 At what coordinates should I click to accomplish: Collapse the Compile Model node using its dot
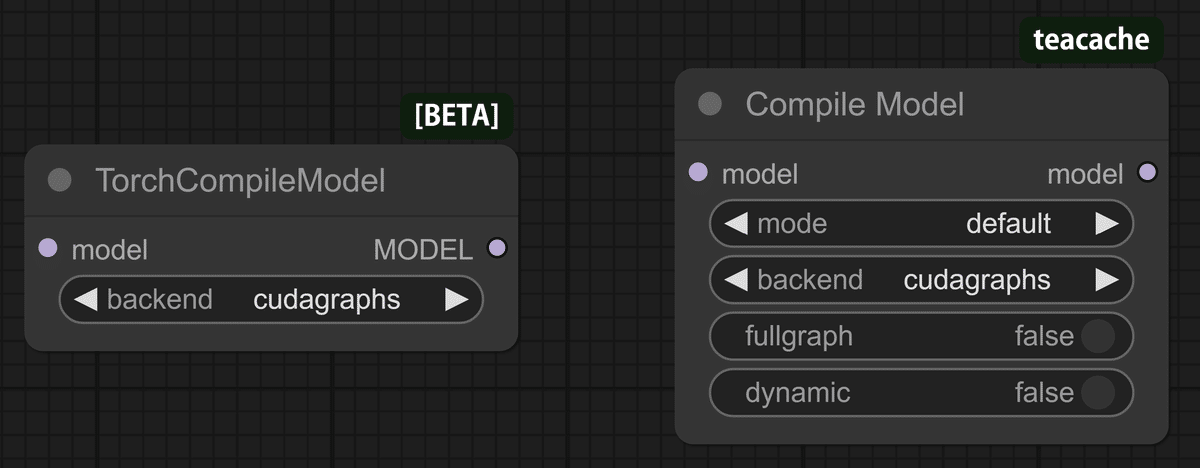[x=710, y=104]
